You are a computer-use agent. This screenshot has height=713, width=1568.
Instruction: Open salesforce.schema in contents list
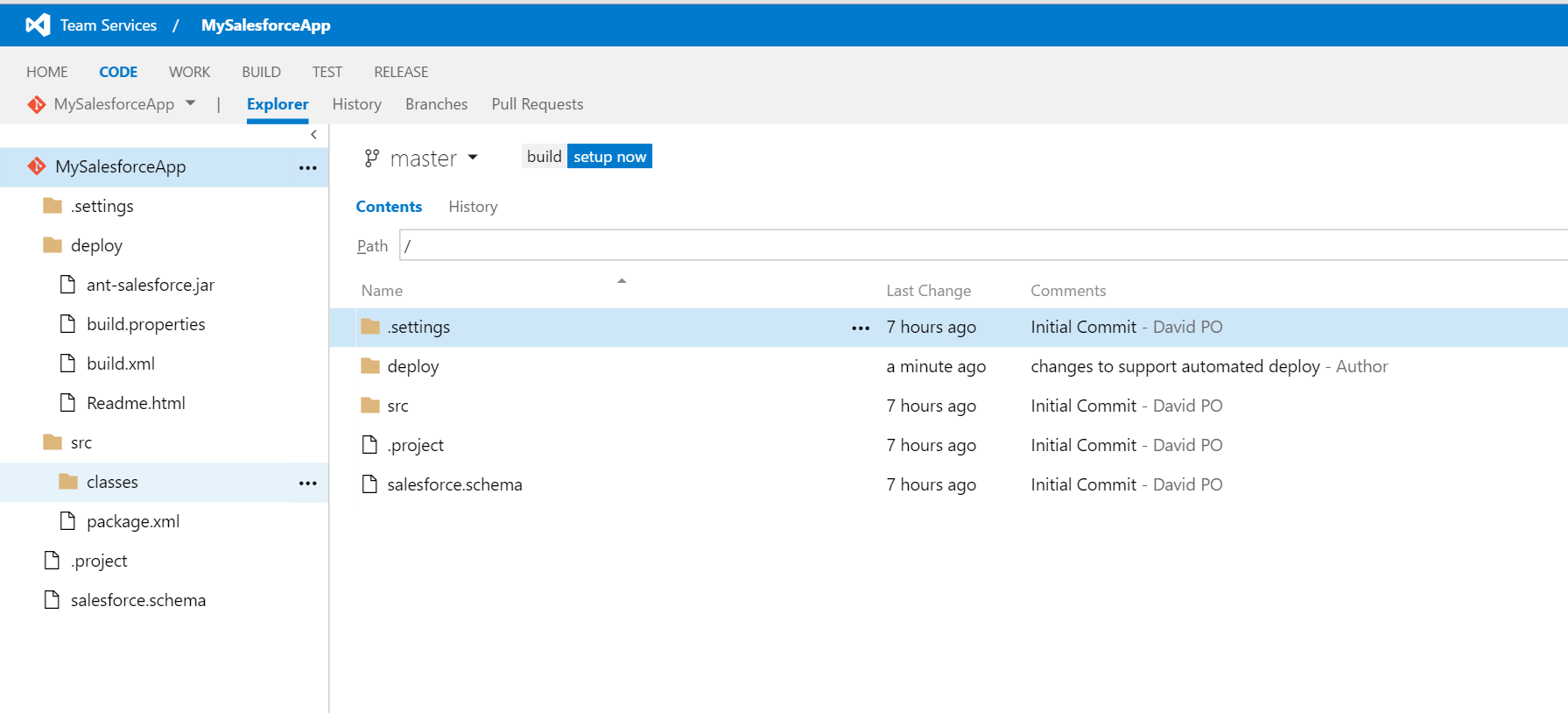point(454,484)
